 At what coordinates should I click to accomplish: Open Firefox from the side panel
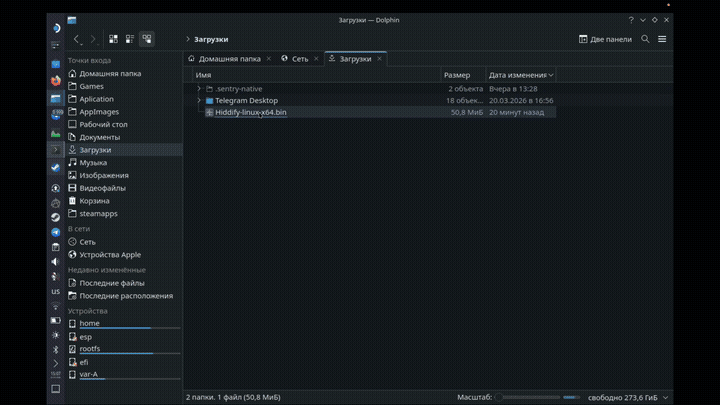56,80
